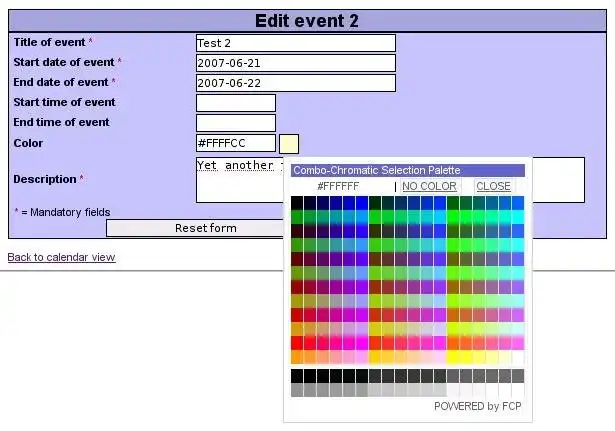The image size is (615, 431).
Task: Click the Combo-Chromatic Selection Palette title bar
Action: (408, 171)
